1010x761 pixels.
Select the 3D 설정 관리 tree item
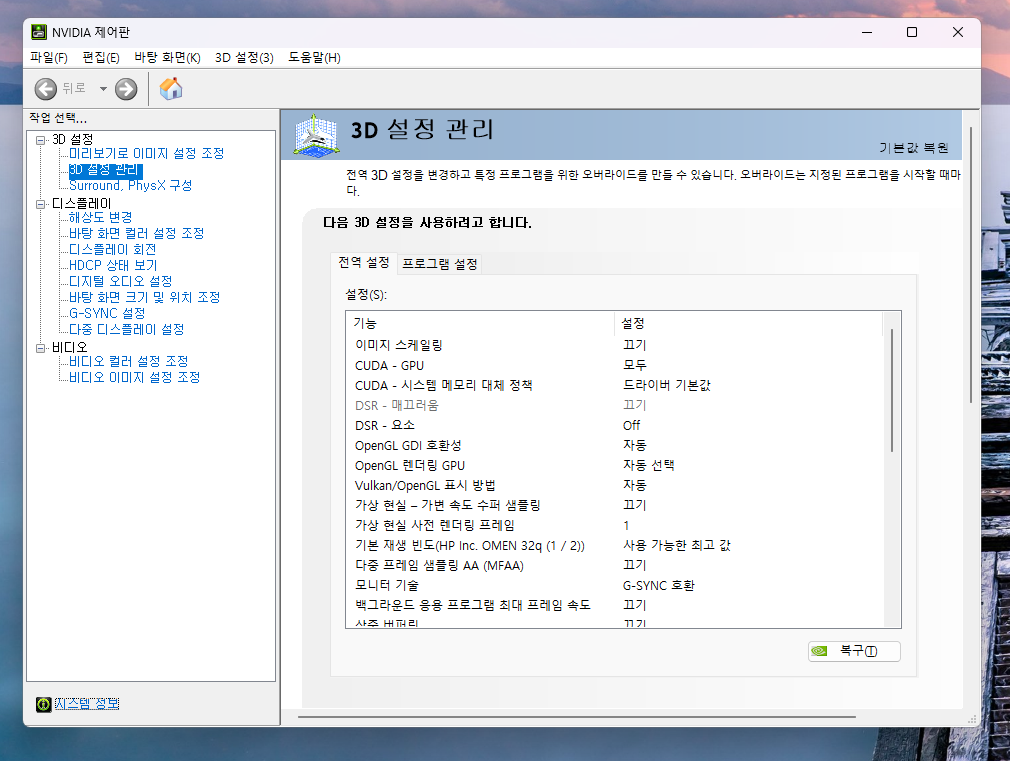(105, 169)
